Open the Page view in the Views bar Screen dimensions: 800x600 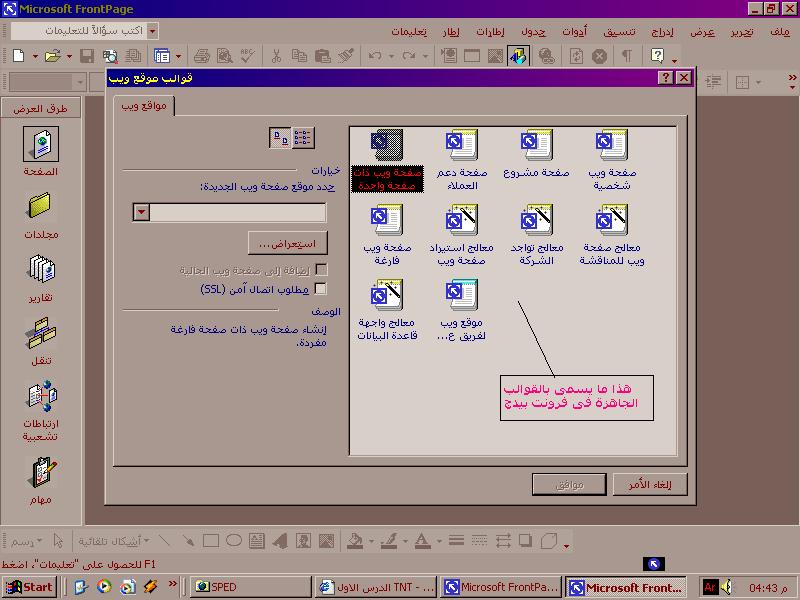pos(41,152)
